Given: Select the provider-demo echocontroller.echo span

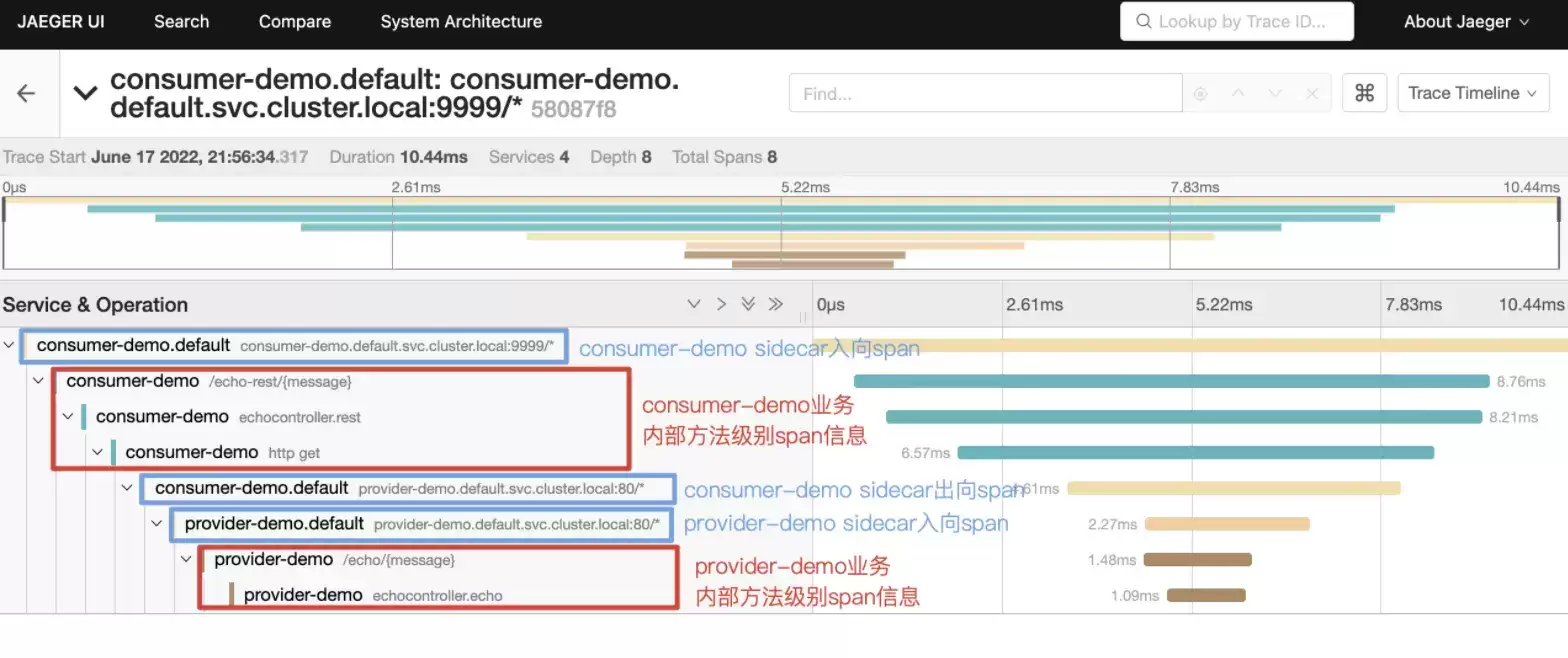Looking at the screenshot, I should click(x=372, y=595).
